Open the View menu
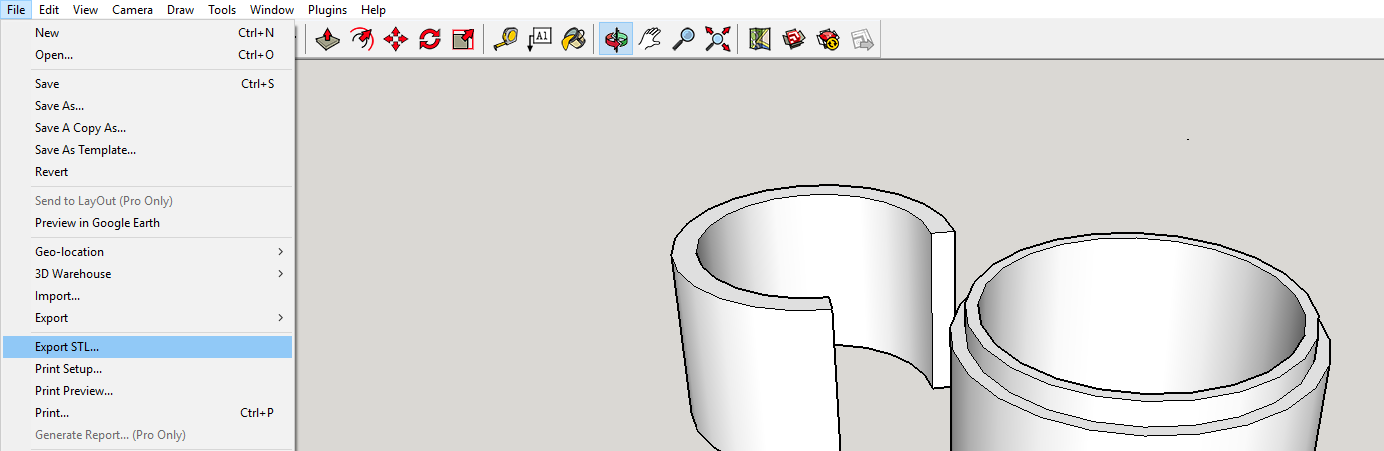 [85, 9]
